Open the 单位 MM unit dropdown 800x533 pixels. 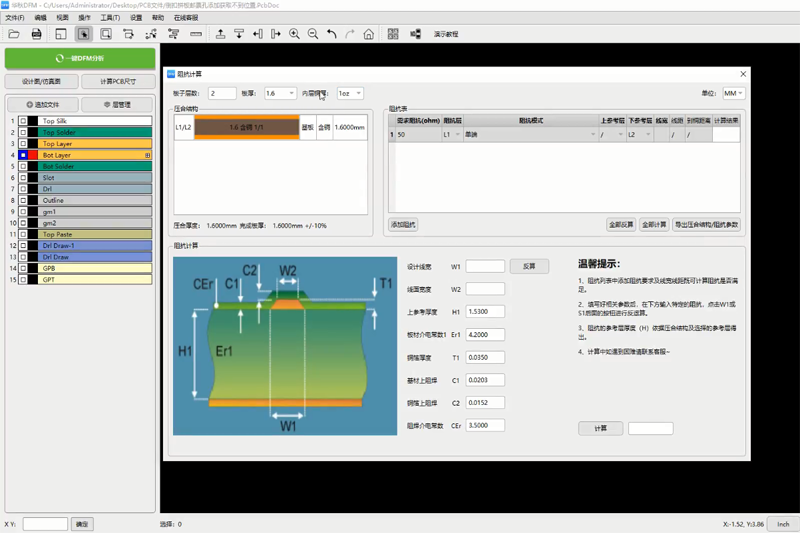tap(733, 93)
